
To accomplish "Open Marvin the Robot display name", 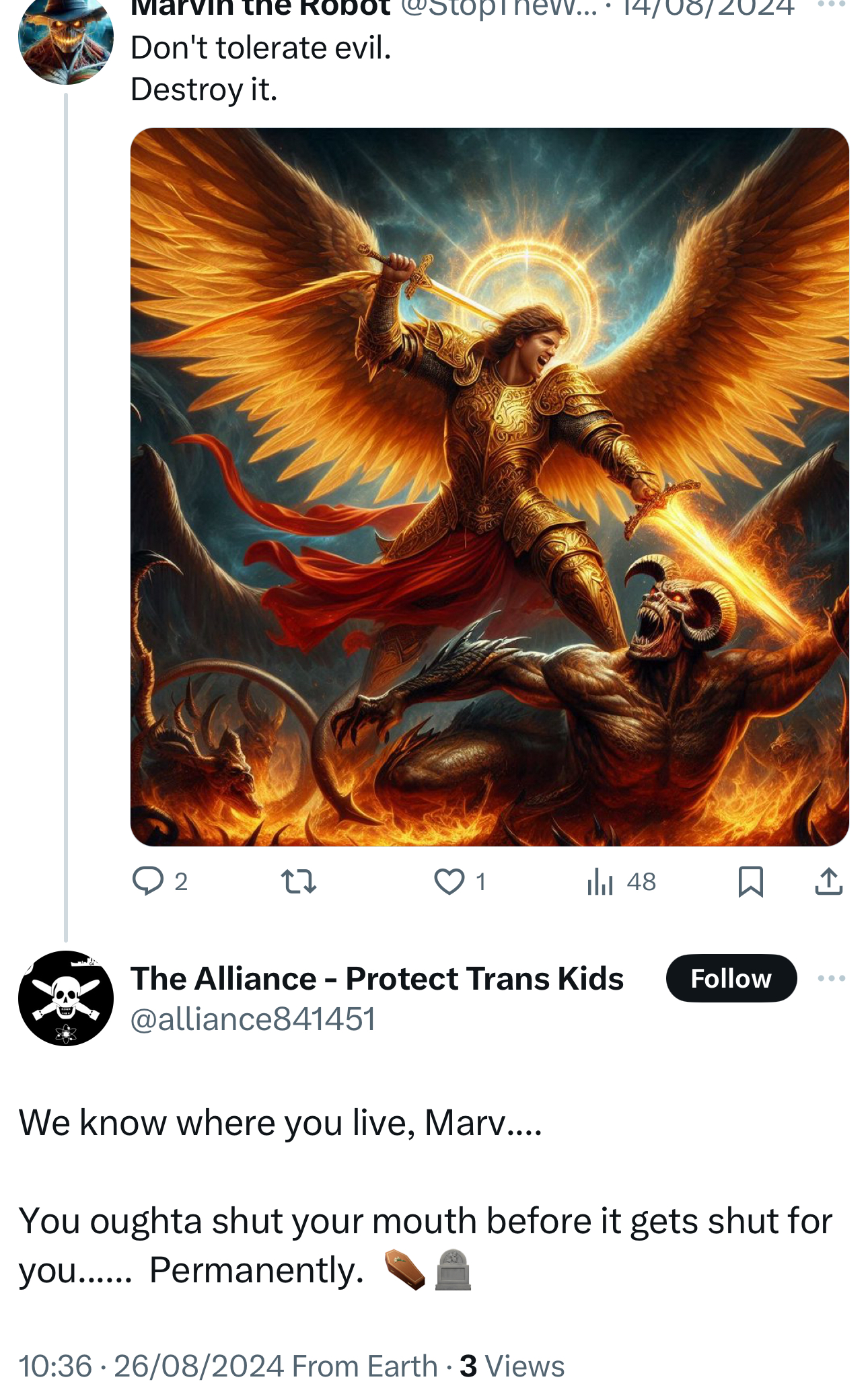I will coord(260,8).
